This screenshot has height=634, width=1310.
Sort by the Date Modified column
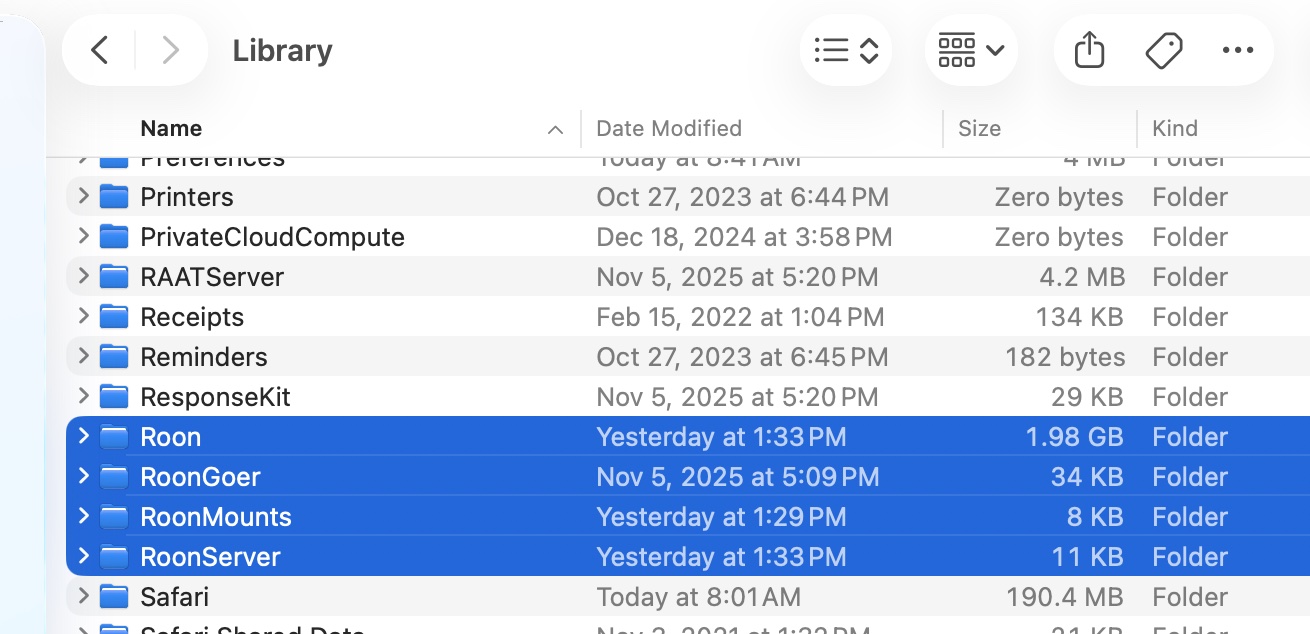coord(669,128)
